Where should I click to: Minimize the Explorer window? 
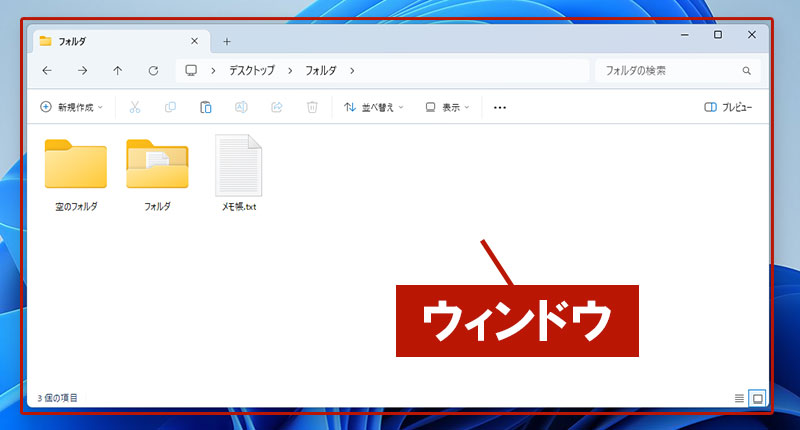[685, 35]
